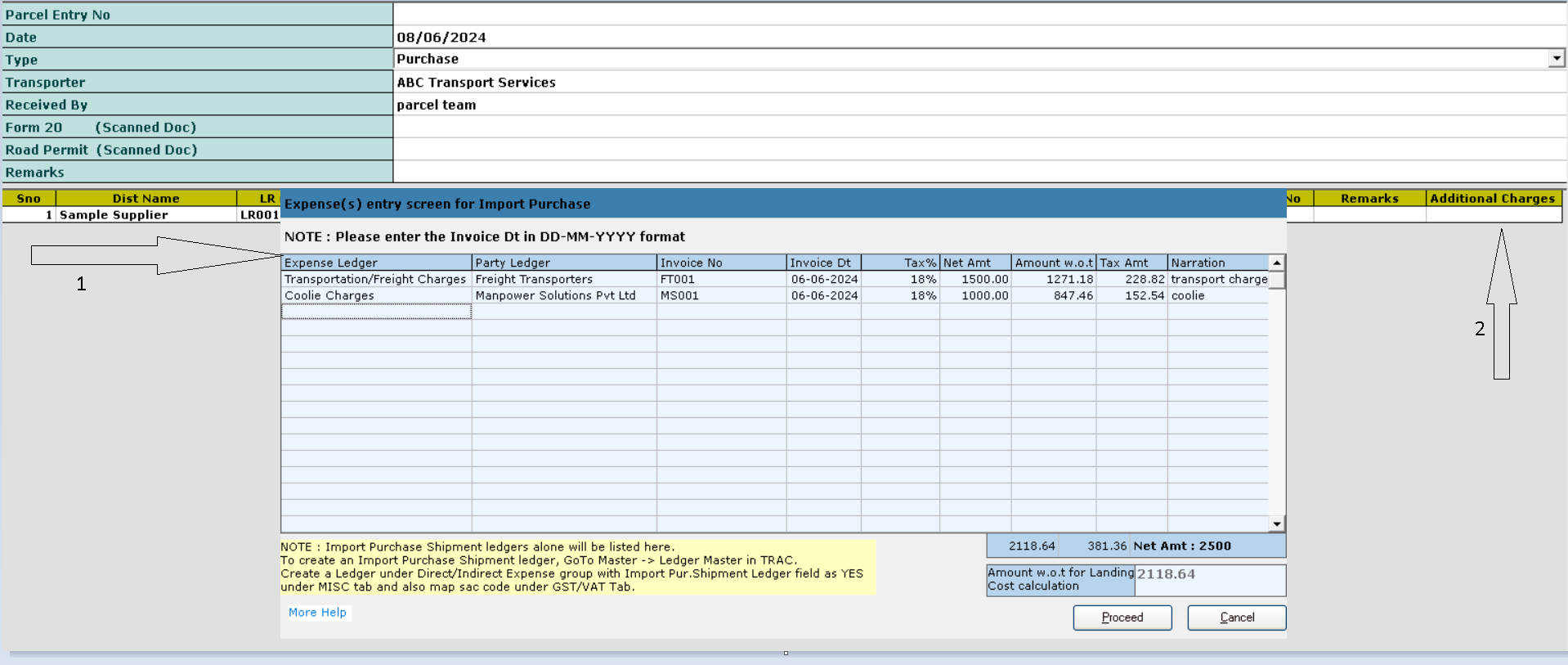
Task: Click the Freight Transporters party cell
Action: pos(564,279)
